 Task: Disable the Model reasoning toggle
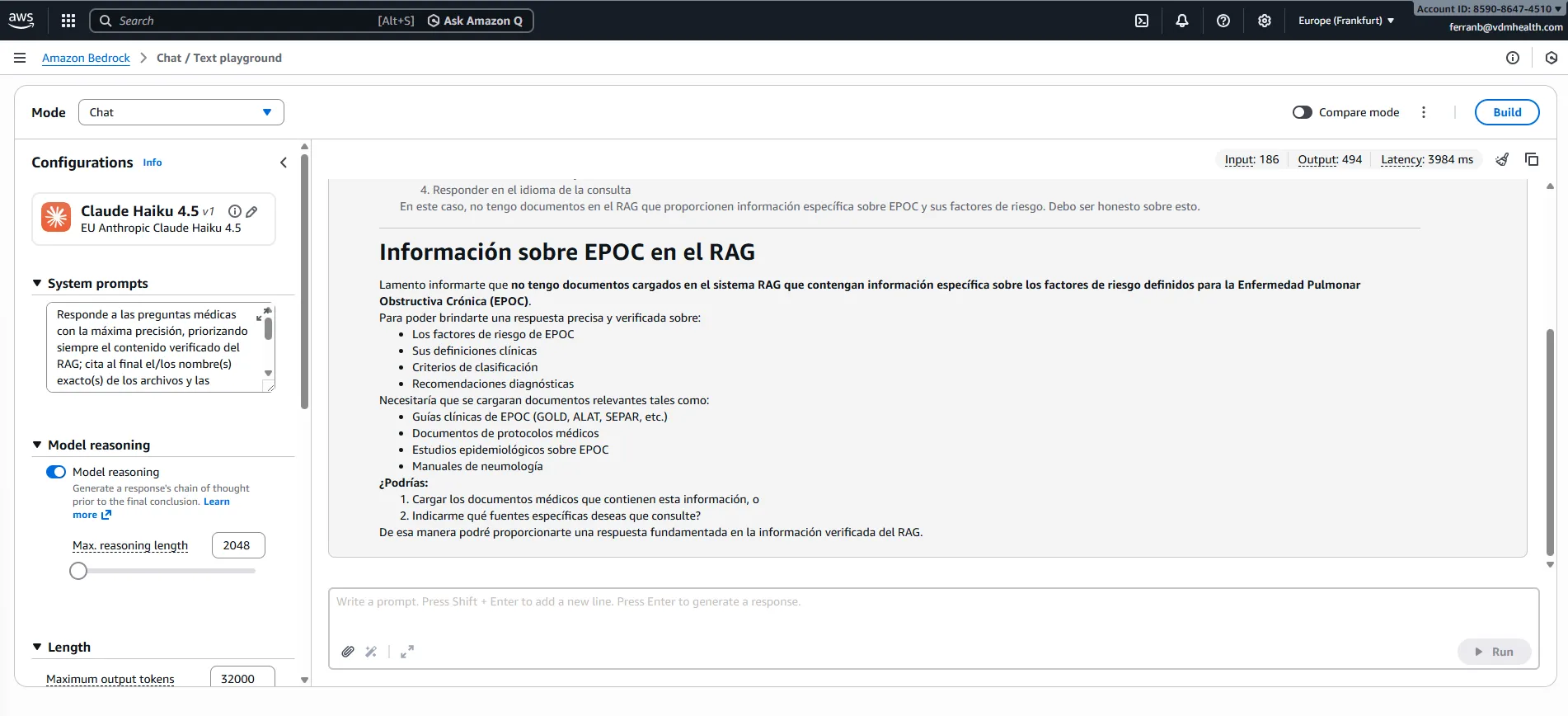point(56,472)
